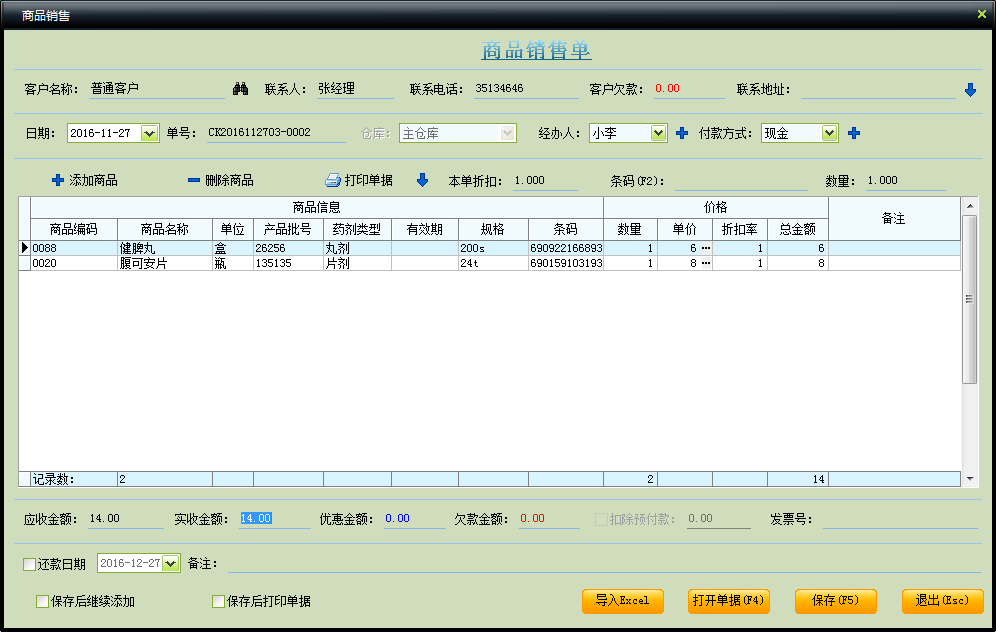Click the 客户名称 普通客户 field
Viewport: 996px width, 632px height.
(x=157, y=89)
